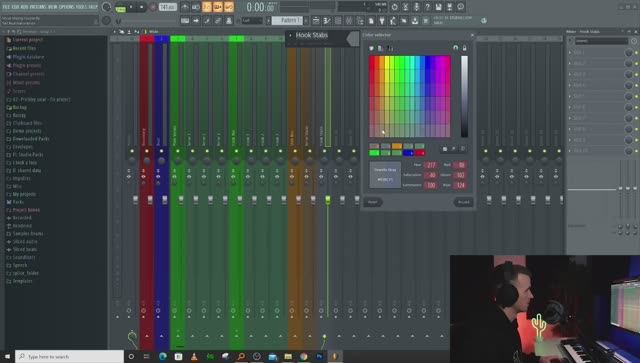Expand the Slot 5 effect arrow

pyautogui.click(x=570, y=96)
